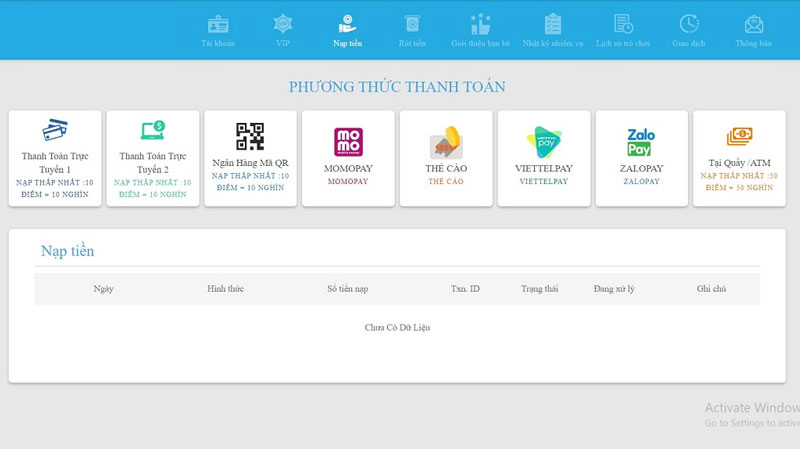Choose Thanh Toán Trực Tuyến 1 option
The height and width of the screenshot is (449, 800).
(x=55, y=158)
